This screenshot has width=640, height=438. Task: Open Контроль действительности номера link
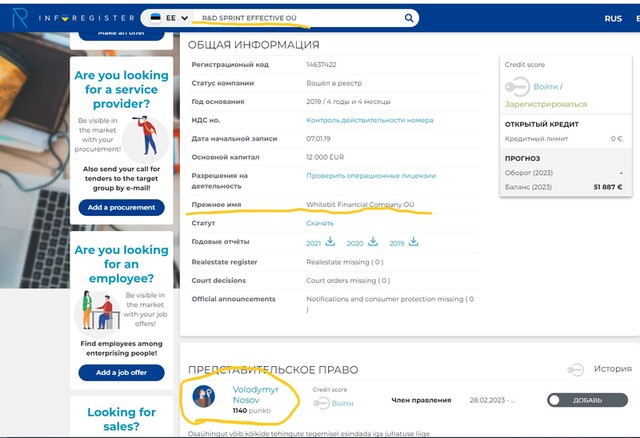pyautogui.click(x=370, y=120)
